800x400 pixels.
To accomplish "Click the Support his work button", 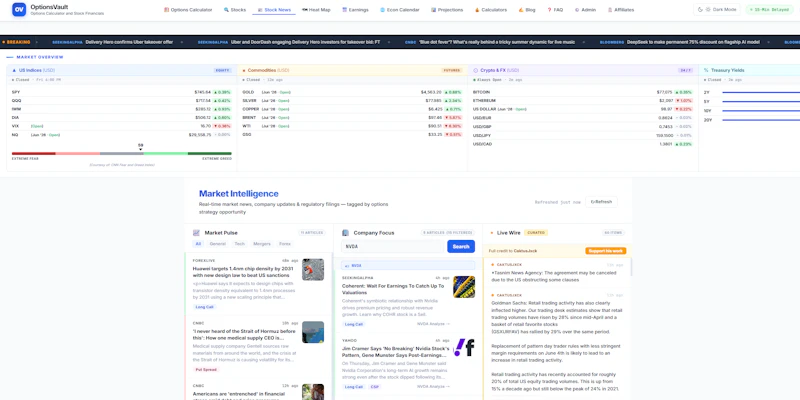I will coord(606,251).
